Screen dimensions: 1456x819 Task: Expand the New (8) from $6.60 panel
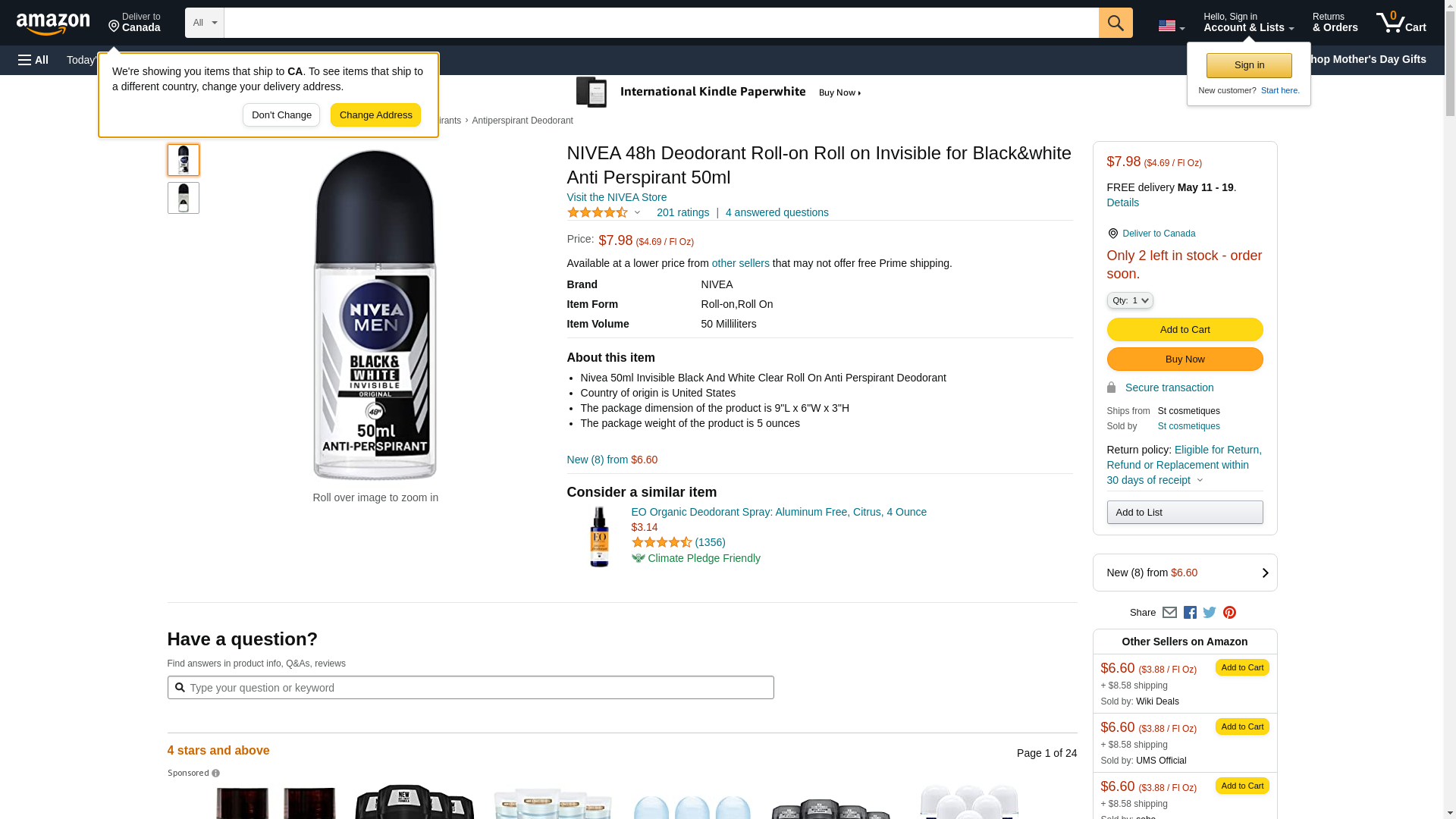[1185, 573]
